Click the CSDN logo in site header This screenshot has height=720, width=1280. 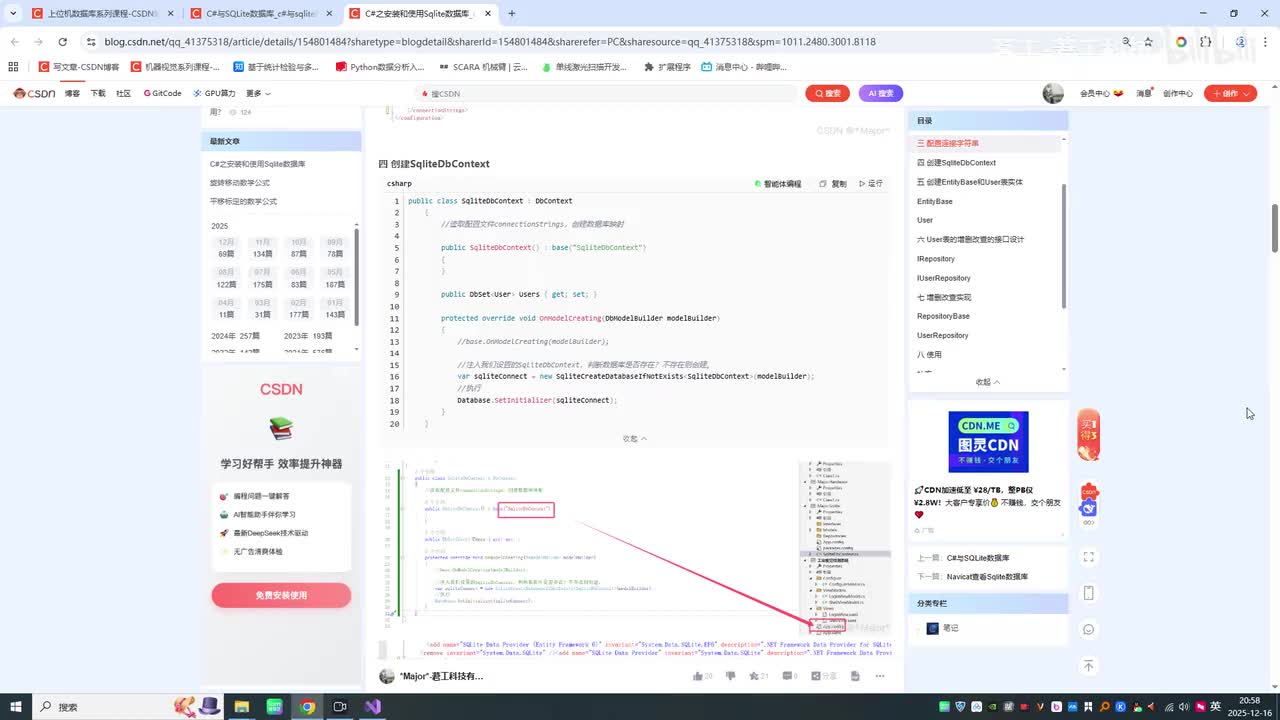(34, 93)
